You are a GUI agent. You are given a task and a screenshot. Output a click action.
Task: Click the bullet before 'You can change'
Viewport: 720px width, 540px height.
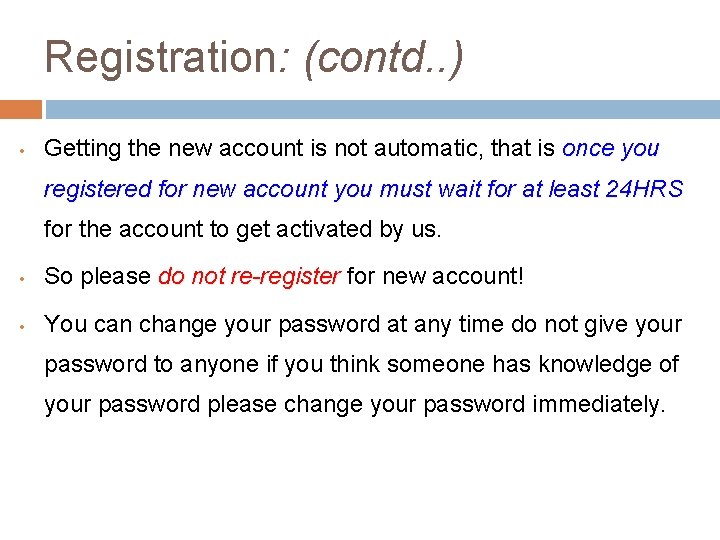[x=22, y=326]
